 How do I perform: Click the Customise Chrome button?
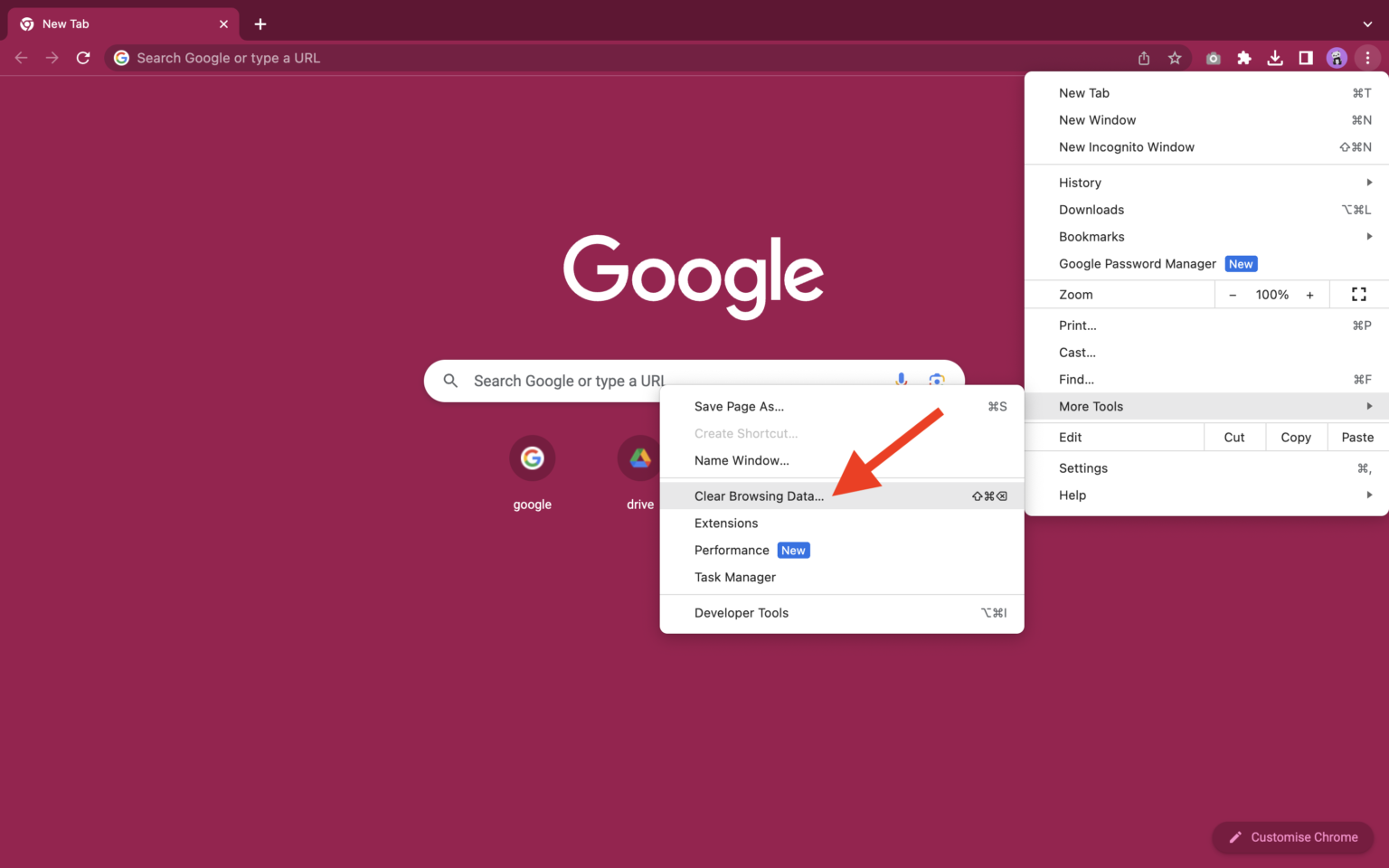coord(1293,837)
